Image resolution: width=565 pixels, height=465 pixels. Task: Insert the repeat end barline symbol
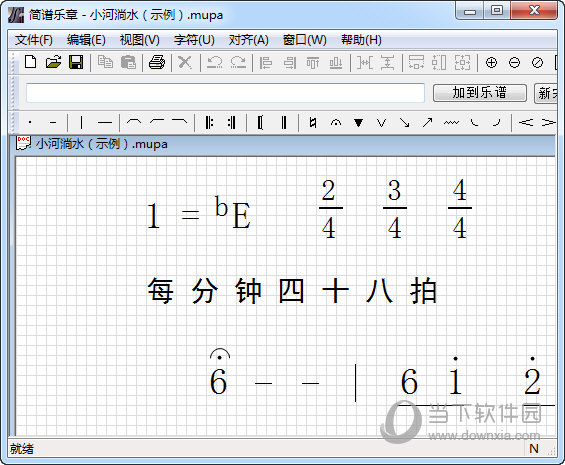[x=232, y=123]
